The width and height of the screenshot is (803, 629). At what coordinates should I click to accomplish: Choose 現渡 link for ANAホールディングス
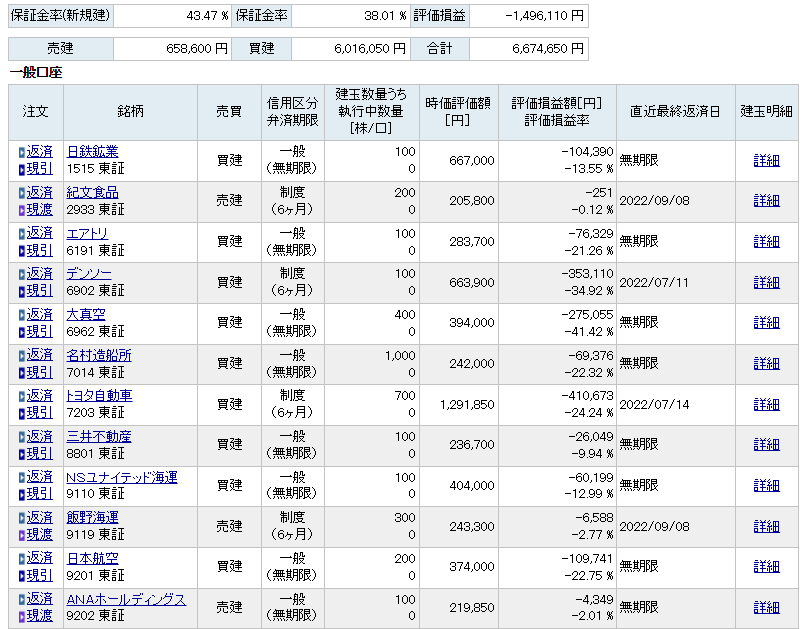(40, 616)
